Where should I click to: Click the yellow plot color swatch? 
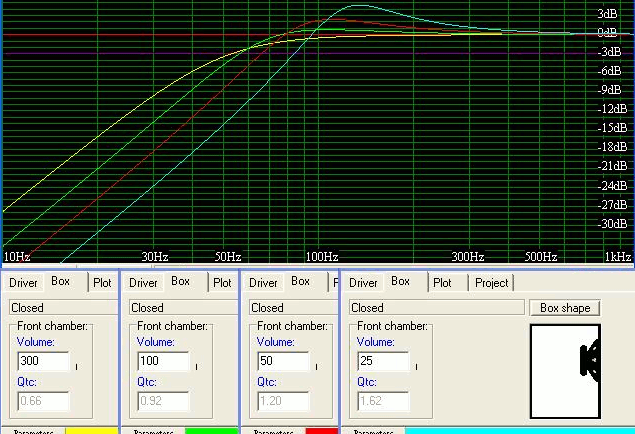pyautogui.click(x=92, y=431)
